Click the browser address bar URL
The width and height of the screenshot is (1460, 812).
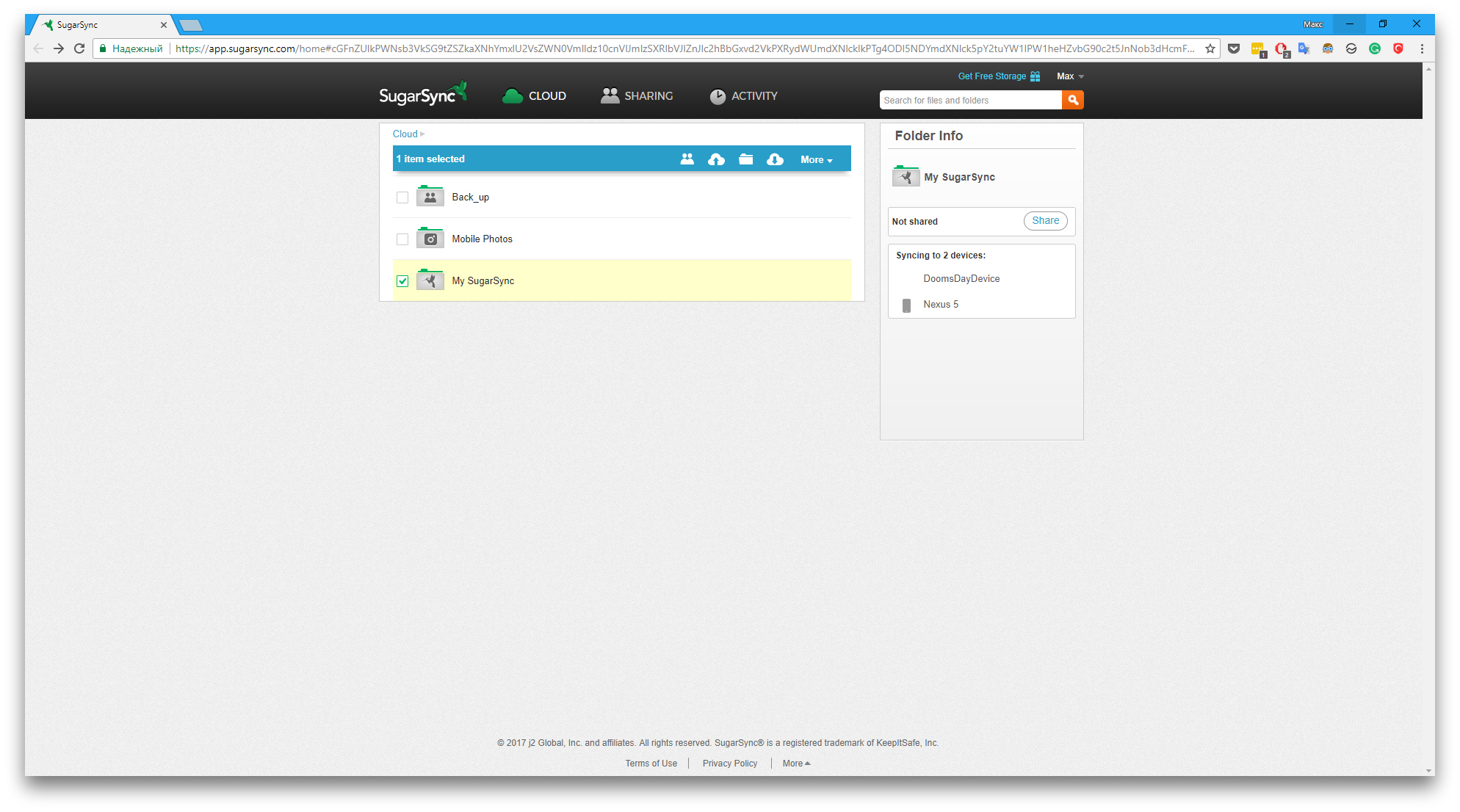684,48
